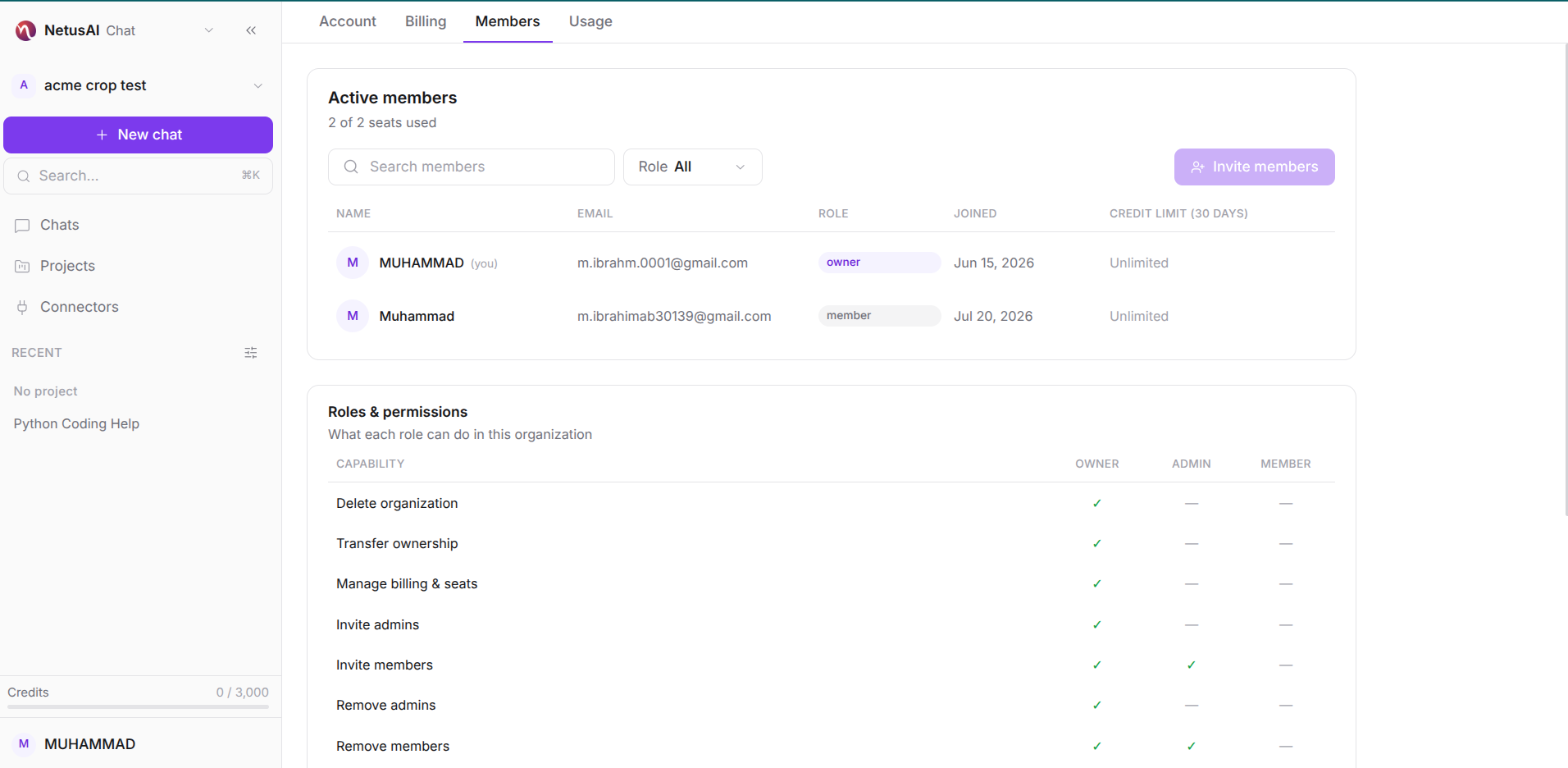Click the Connectors plug icon
1568x768 pixels.
22,307
